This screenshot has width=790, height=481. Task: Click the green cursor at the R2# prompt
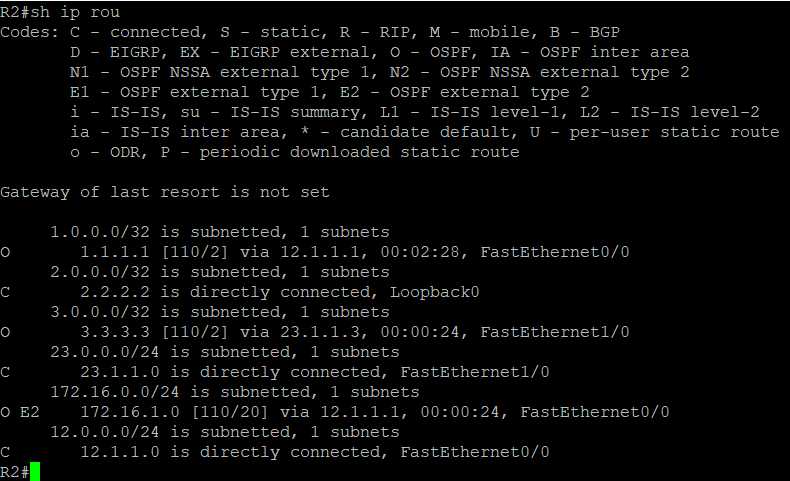click(35, 472)
